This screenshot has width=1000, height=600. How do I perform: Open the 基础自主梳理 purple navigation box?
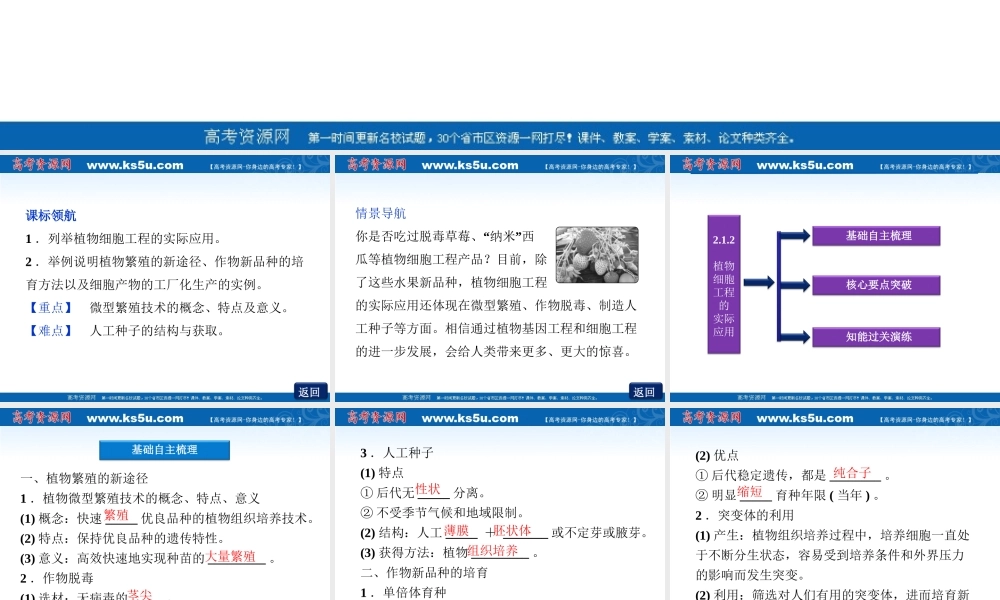(x=876, y=236)
